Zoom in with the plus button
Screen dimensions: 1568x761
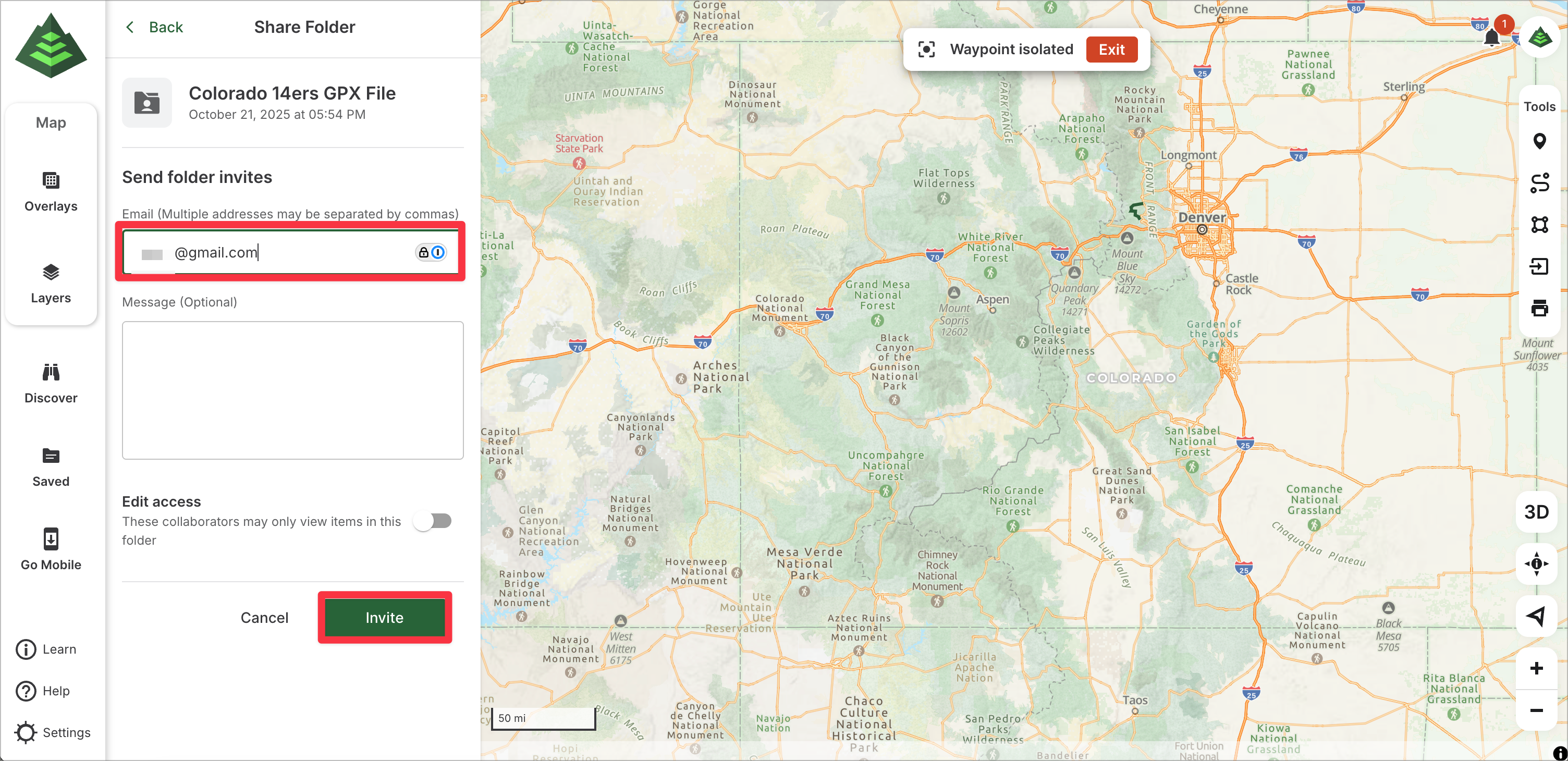1536,668
